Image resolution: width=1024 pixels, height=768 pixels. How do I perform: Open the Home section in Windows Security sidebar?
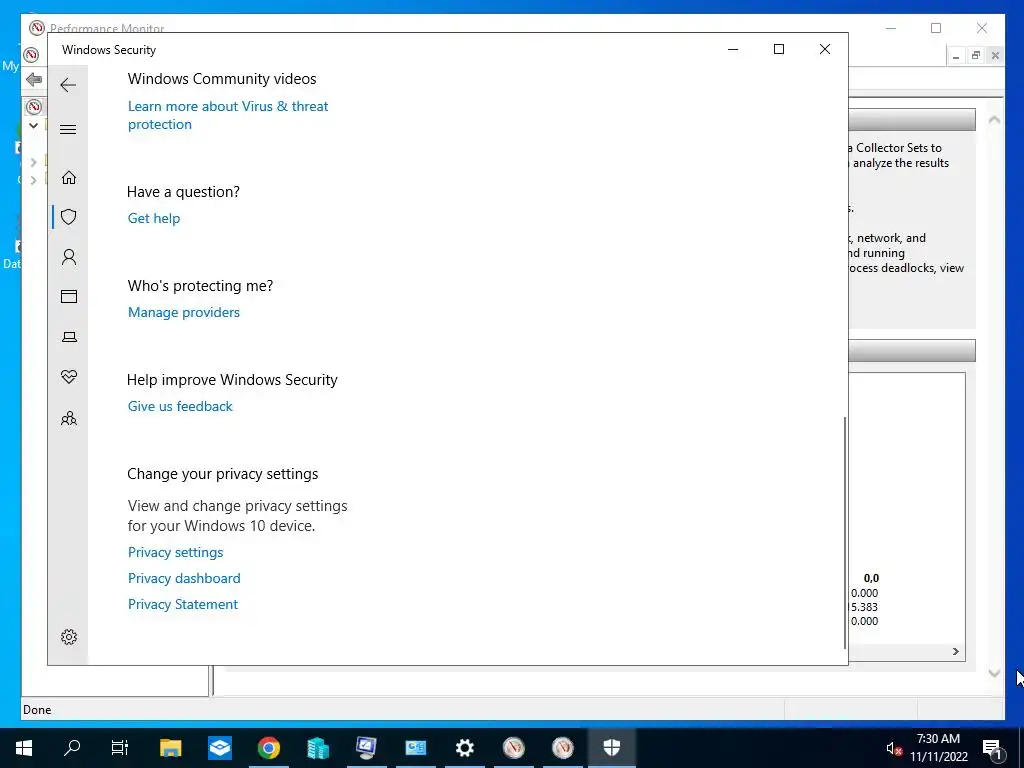tap(69, 178)
